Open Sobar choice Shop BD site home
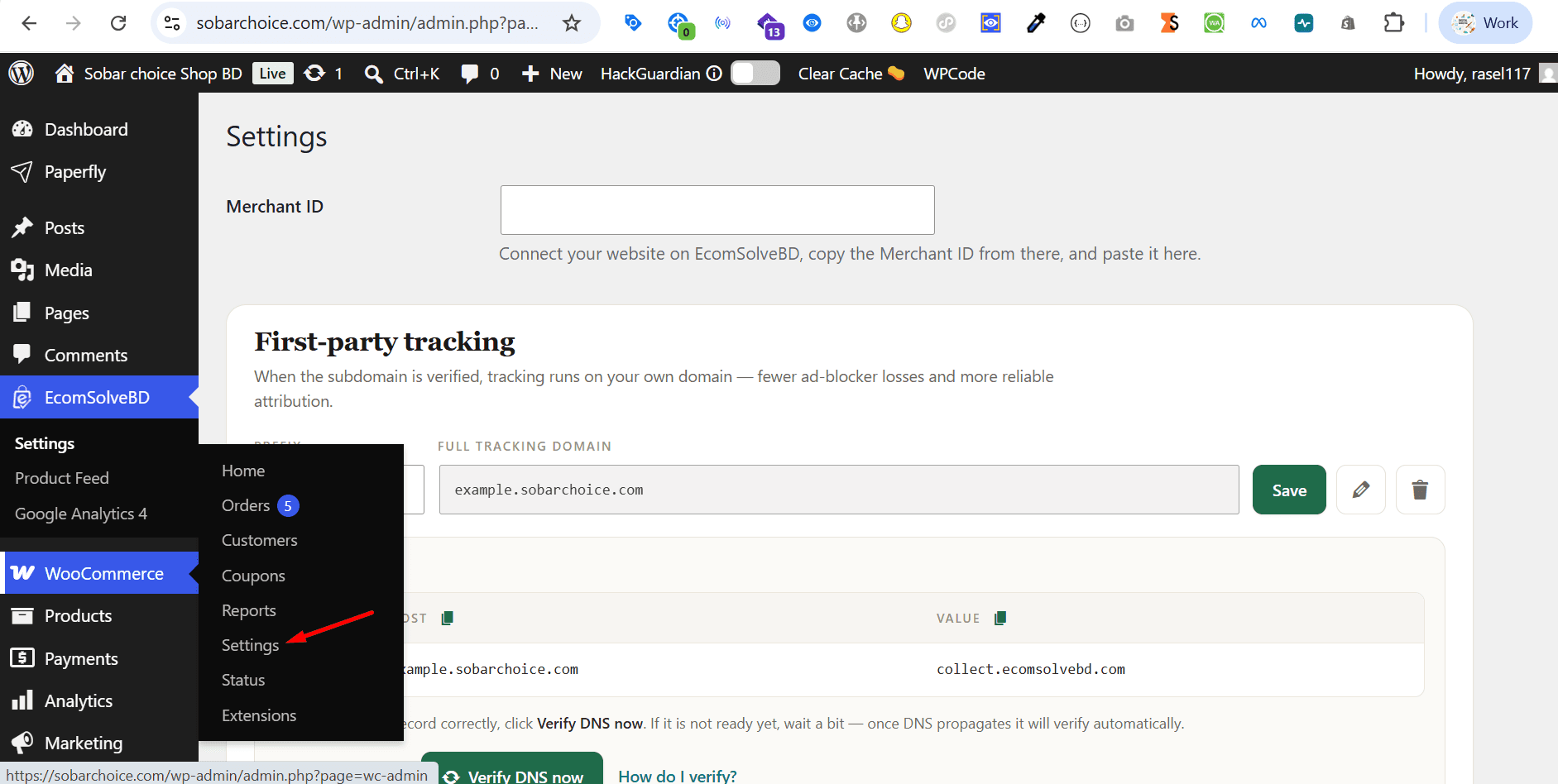The image size is (1558, 784). tap(149, 74)
